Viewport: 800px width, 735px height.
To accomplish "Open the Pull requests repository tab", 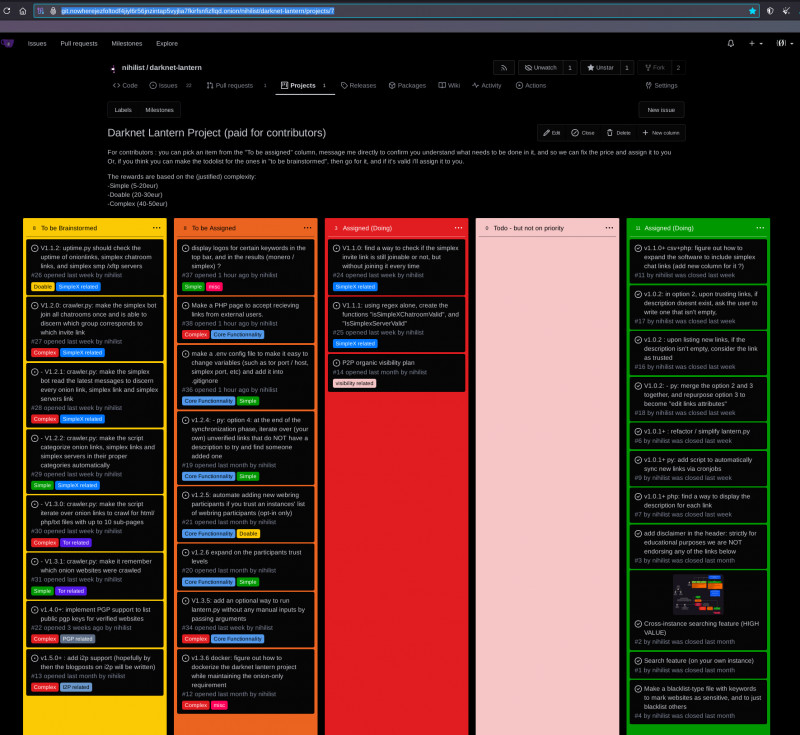I will click(230, 86).
